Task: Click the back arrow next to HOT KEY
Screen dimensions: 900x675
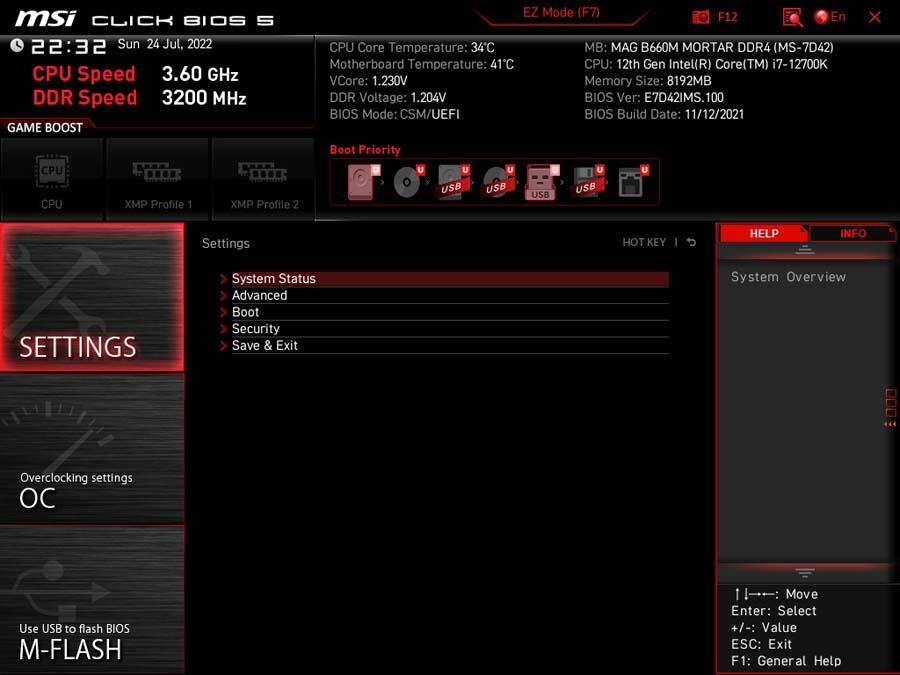Action: click(691, 243)
